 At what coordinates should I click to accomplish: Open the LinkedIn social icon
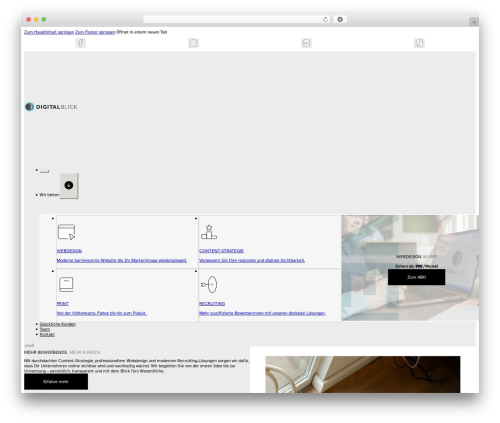[306, 43]
